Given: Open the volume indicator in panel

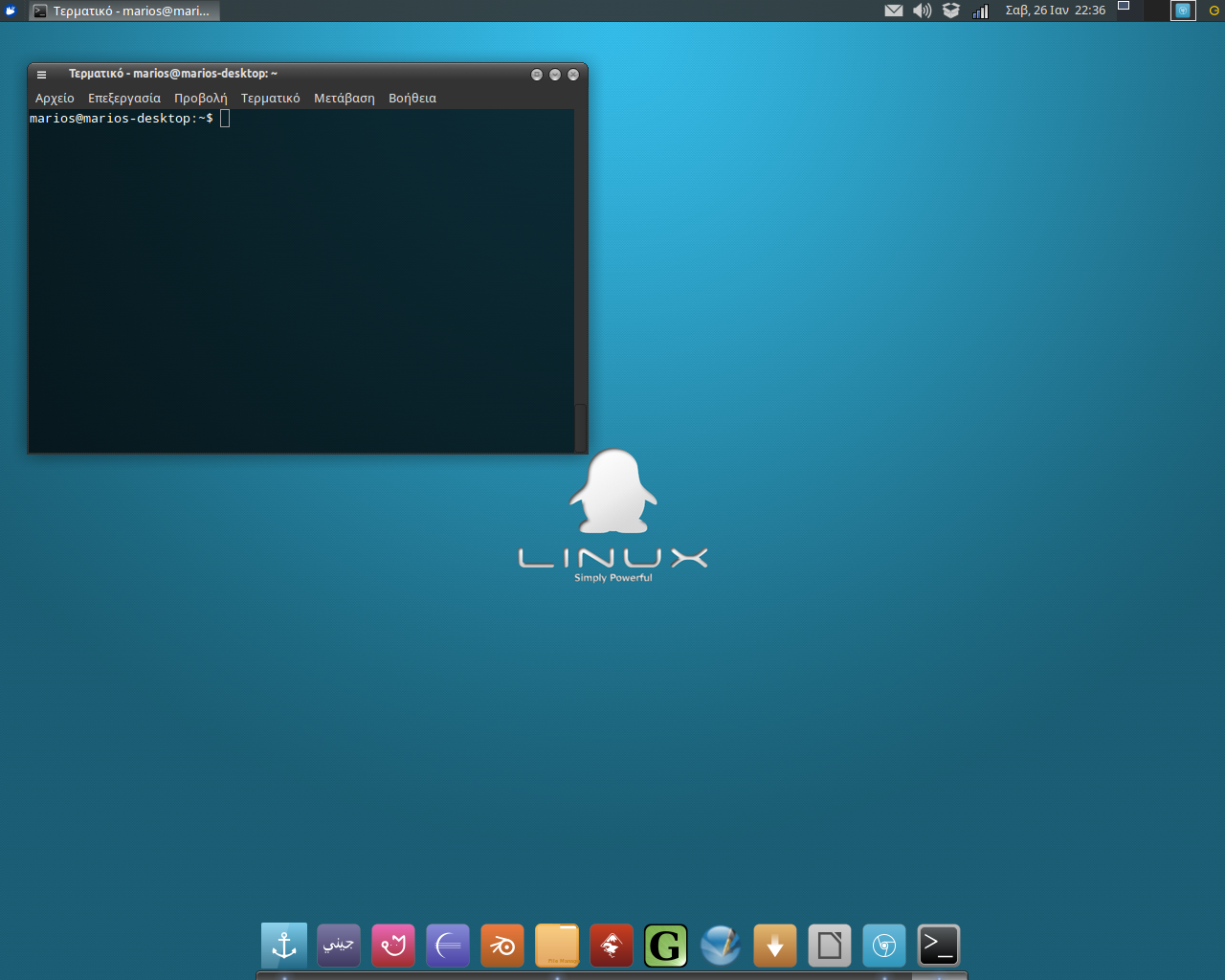Looking at the screenshot, I should click(923, 11).
